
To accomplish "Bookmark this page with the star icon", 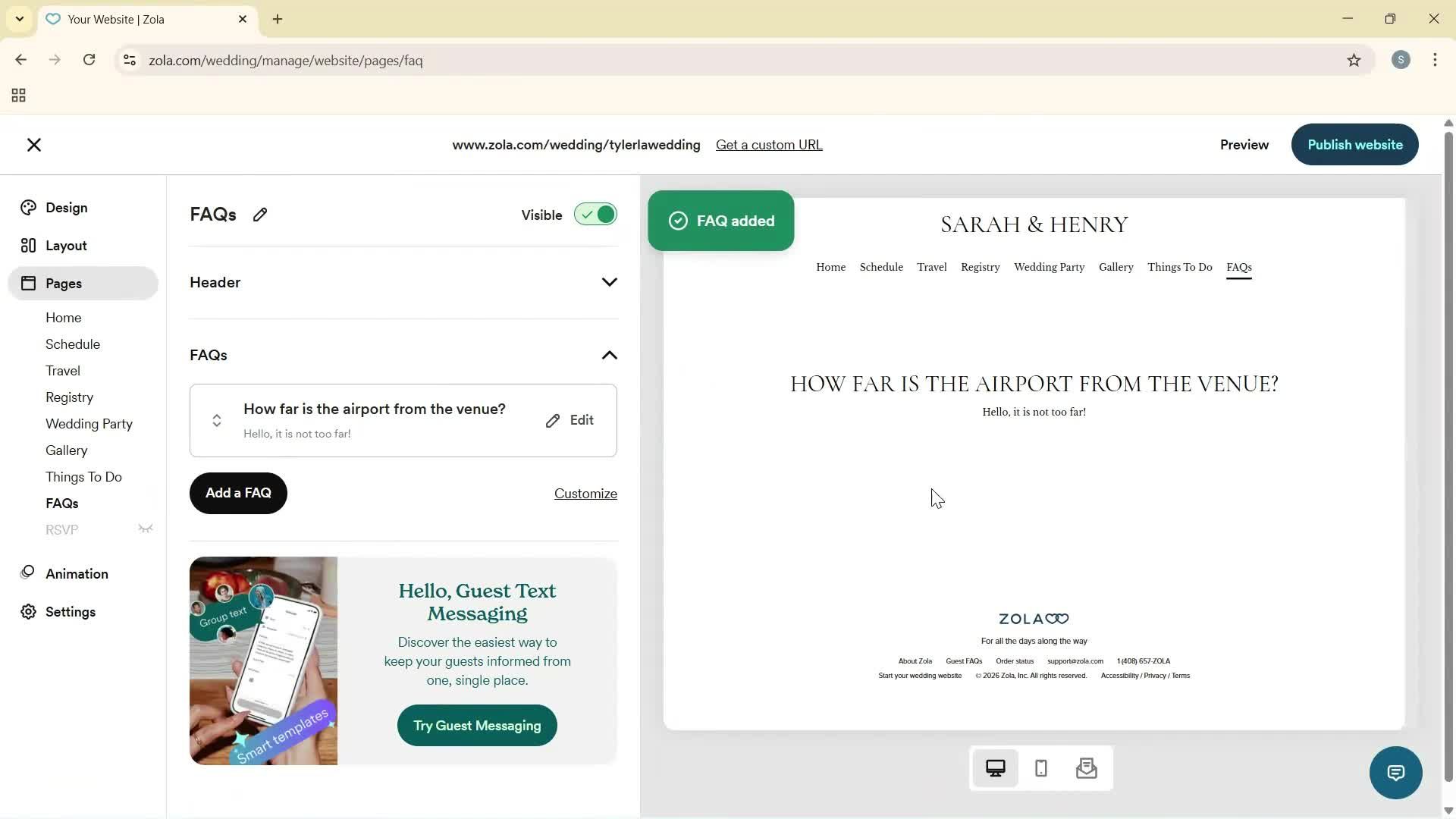I will (1354, 61).
